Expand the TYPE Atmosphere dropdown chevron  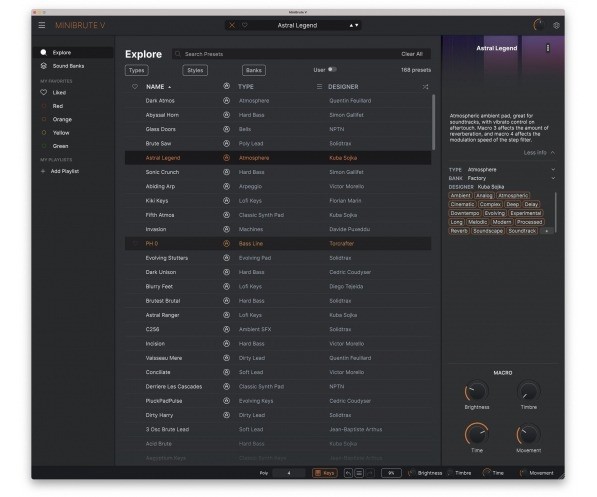coord(553,170)
